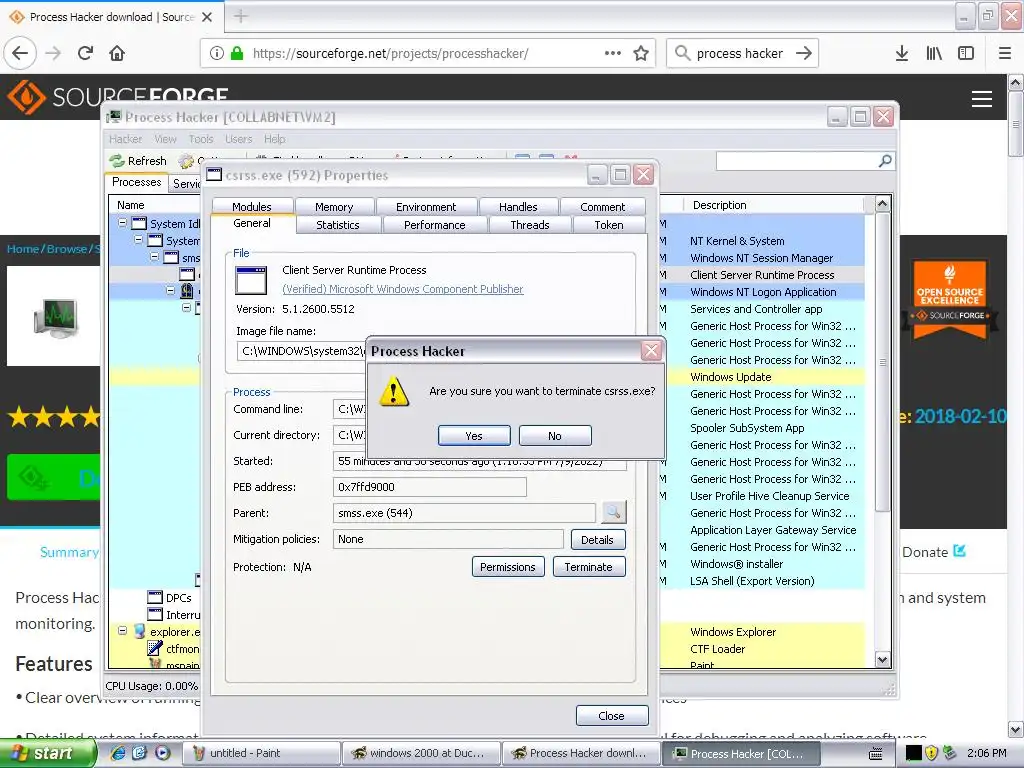Confirm termination with the Yes button
1024x768 pixels.
tap(474, 436)
